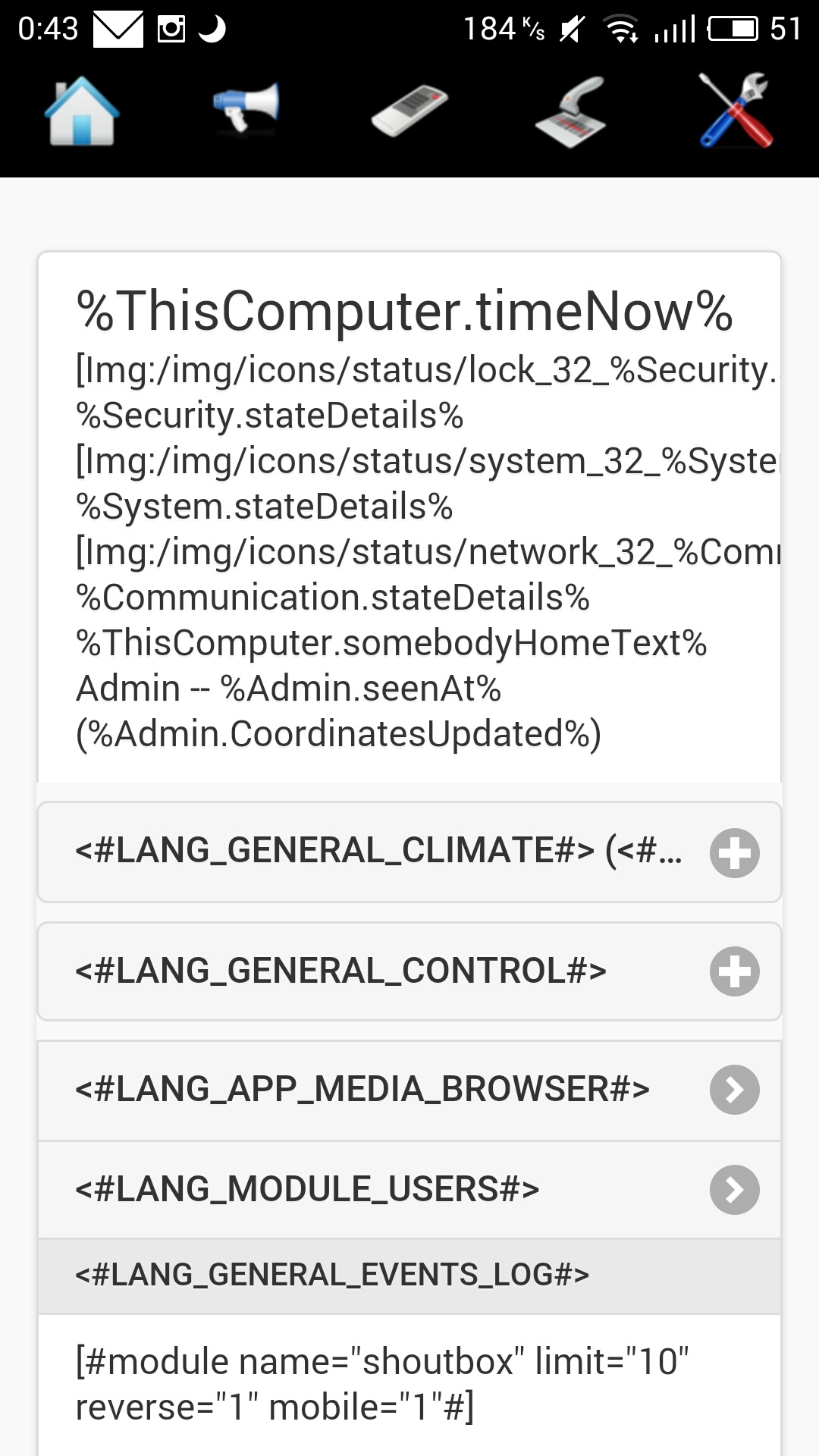This screenshot has height=1456, width=819.
Task: Tap the Admin seenAt status line
Action: pyautogui.click(x=288, y=689)
